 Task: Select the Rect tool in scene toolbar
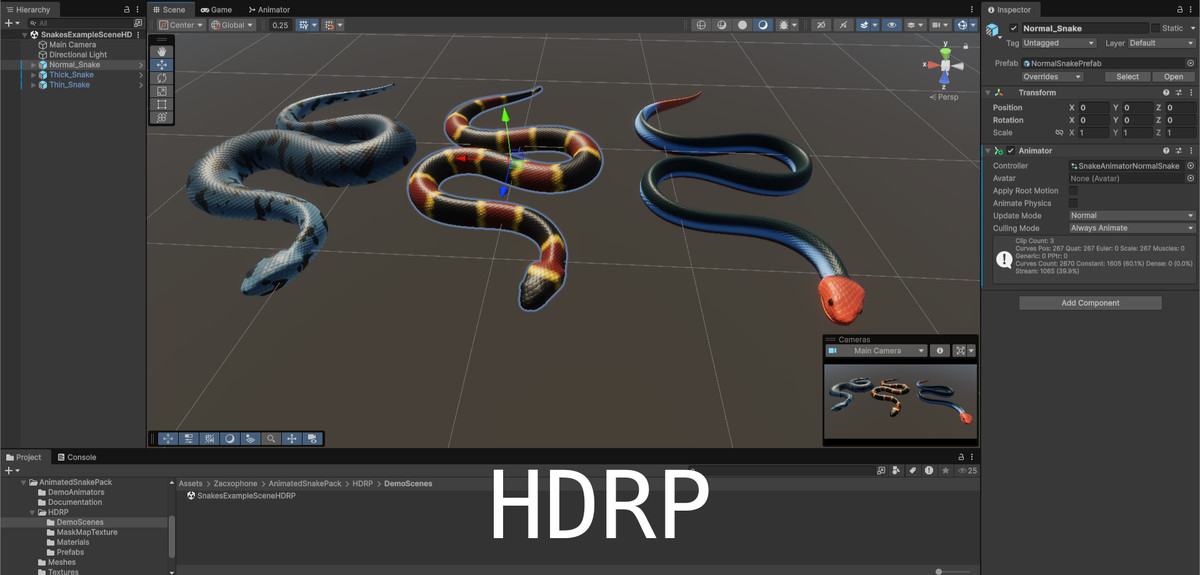(162, 104)
